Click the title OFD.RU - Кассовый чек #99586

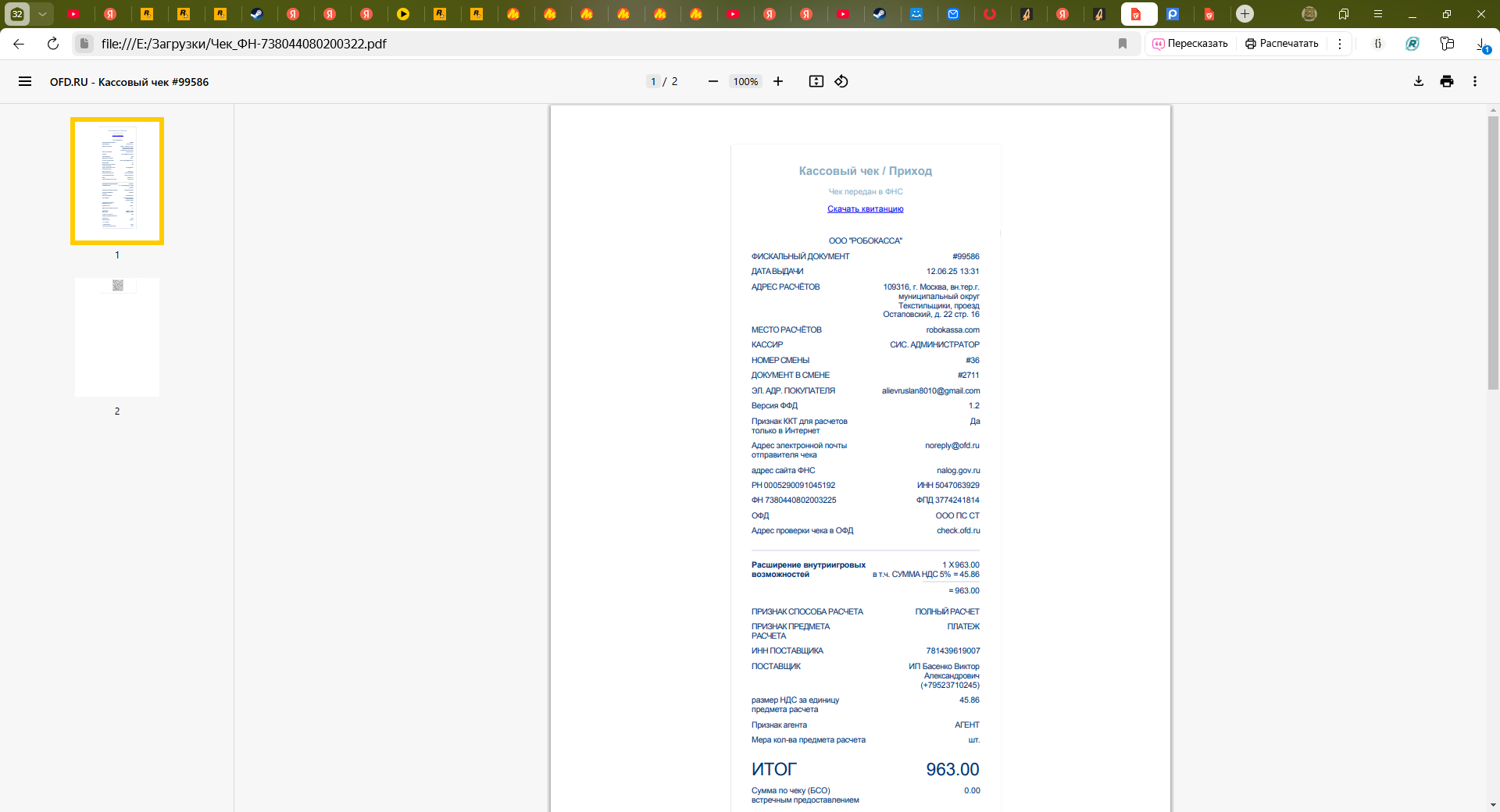click(x=129, y=82)
